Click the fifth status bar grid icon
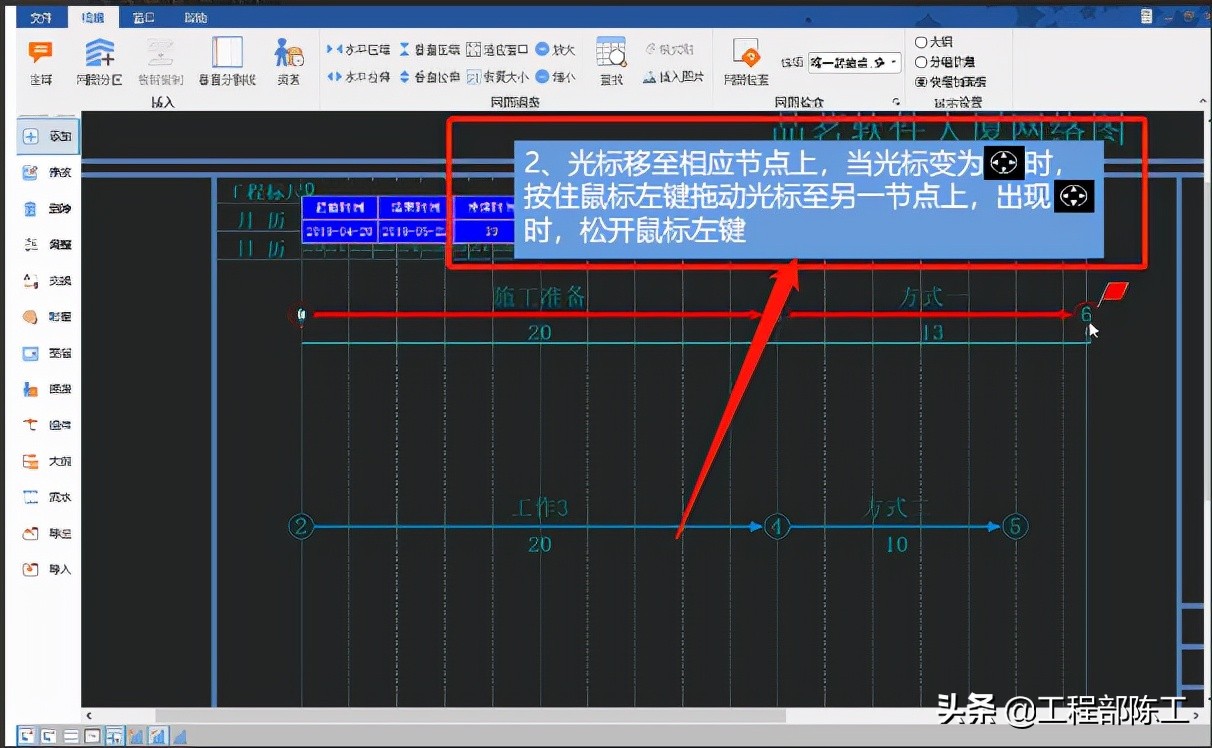Screen dimensions: 1212x748 click(114, 736)
